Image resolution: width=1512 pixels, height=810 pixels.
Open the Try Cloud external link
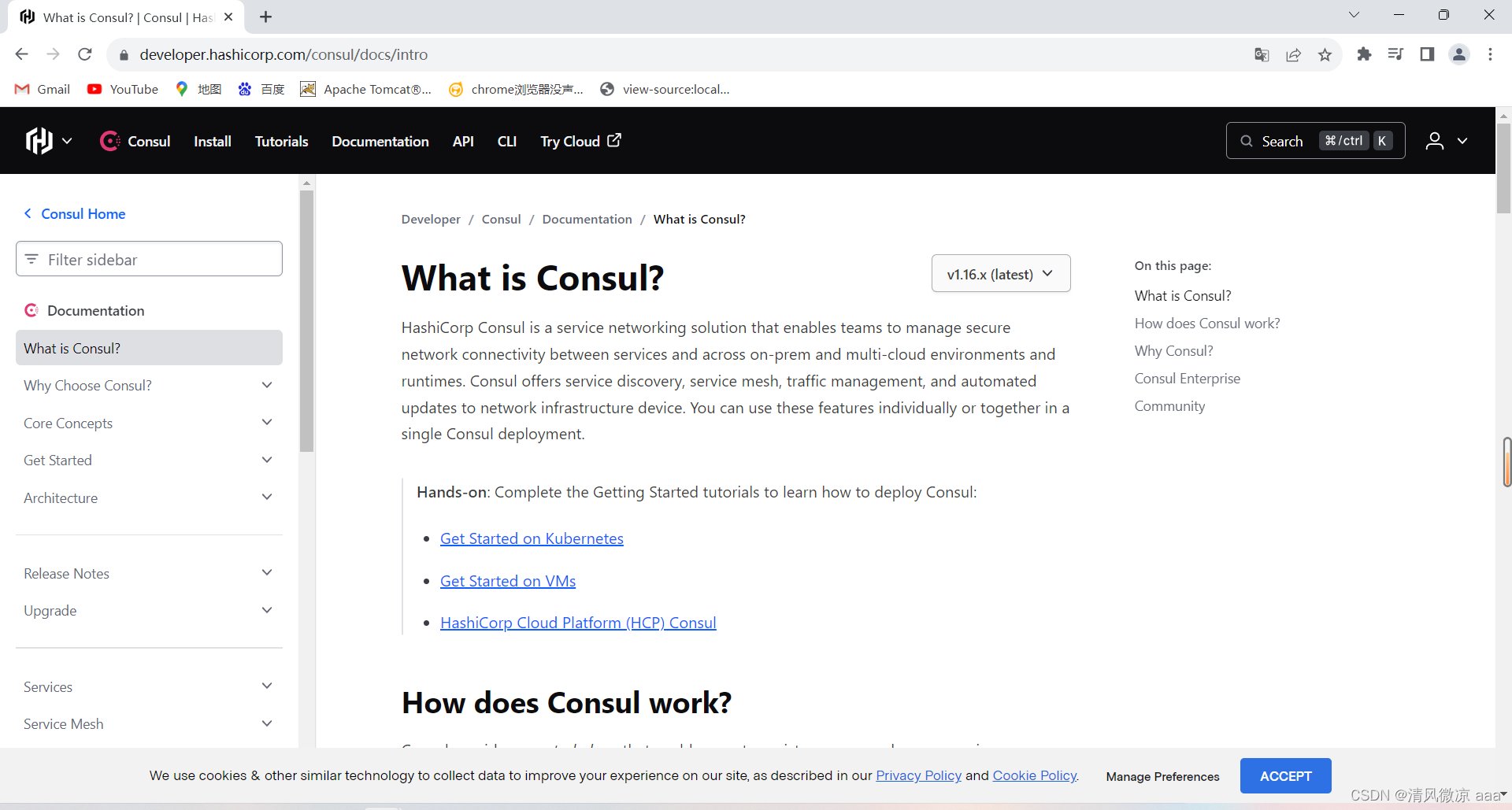[580, 141]
